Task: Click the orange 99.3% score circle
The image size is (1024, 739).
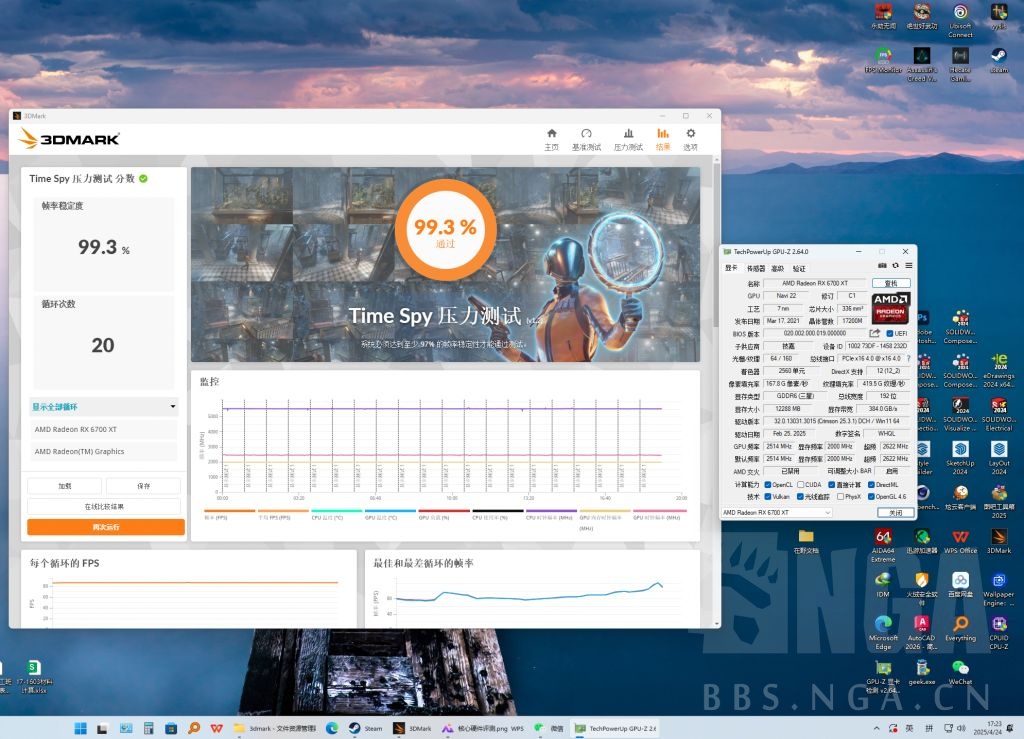Action: point(445,230)
